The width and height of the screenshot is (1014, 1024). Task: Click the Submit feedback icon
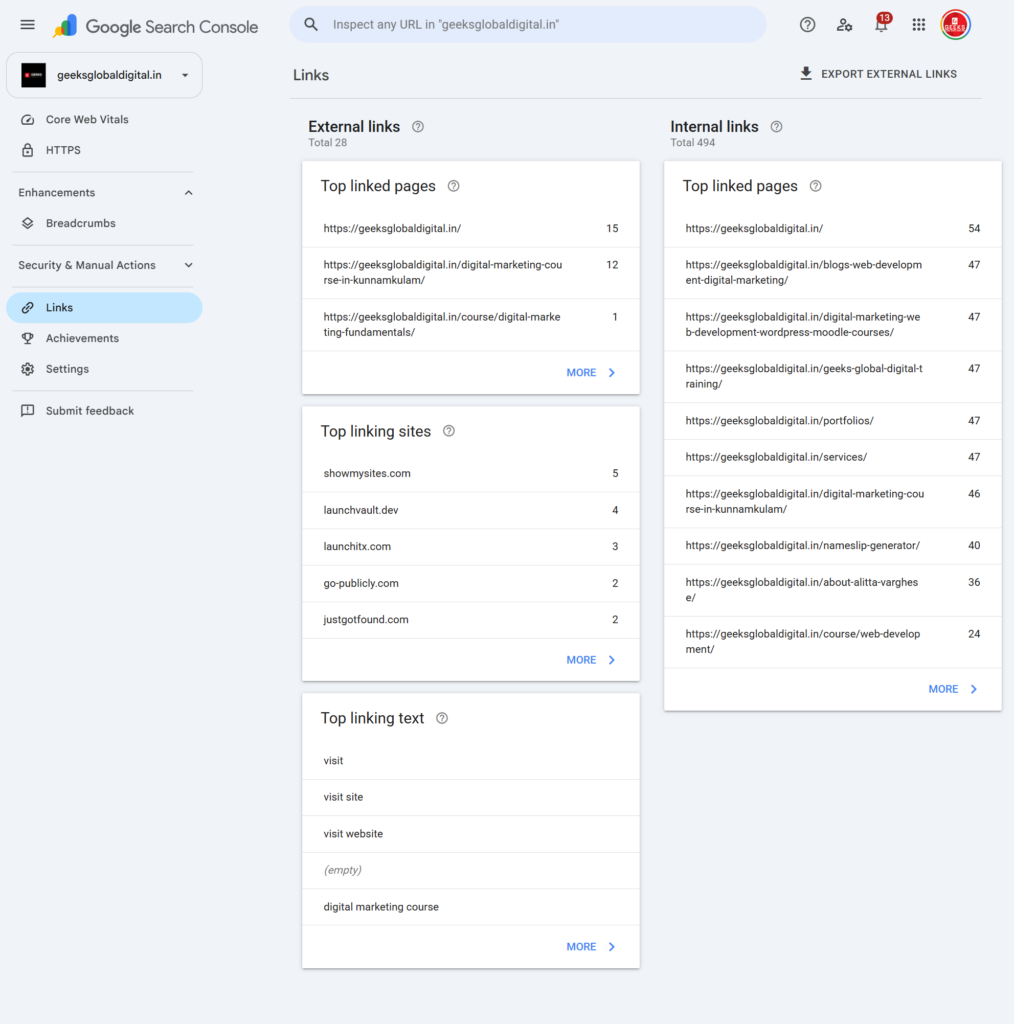pyautogui.click(x=27, y=411)
